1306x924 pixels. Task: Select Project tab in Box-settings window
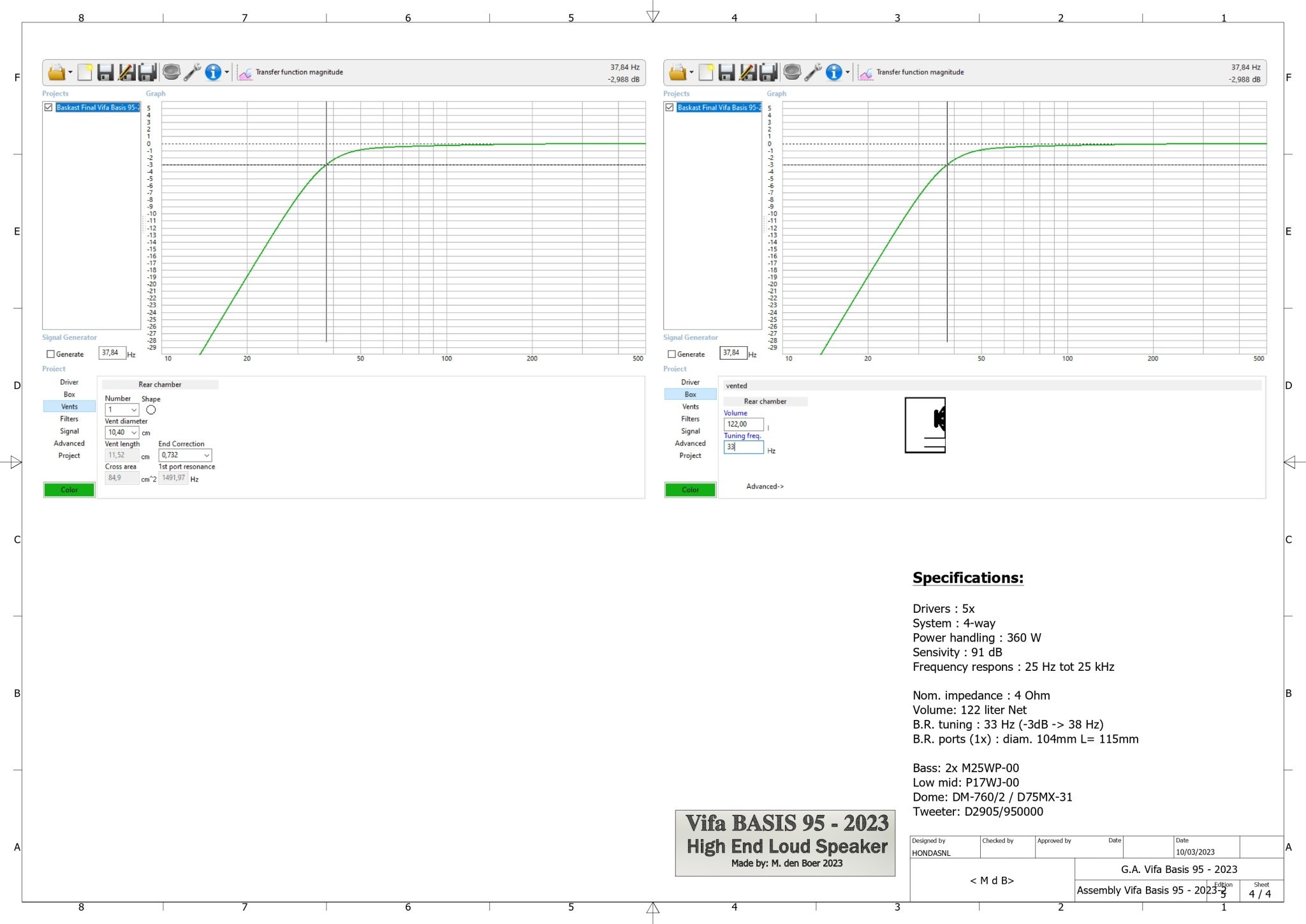pyautogui.click(x=691, y=455)
